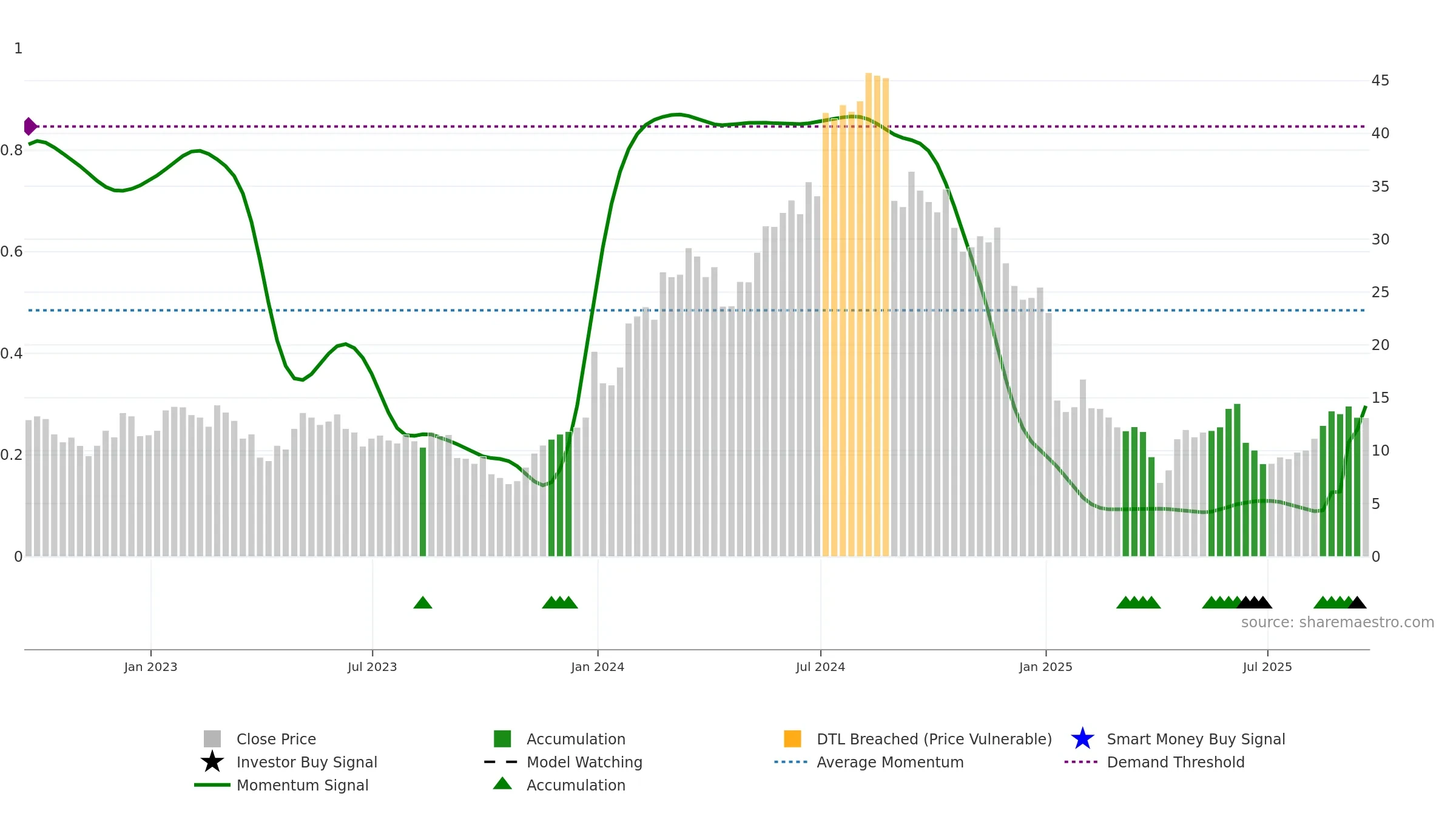This screenshot has height=819, width=1456.
Task: Click the last black triangle at chart end
Action: [x=1357, y=602]
